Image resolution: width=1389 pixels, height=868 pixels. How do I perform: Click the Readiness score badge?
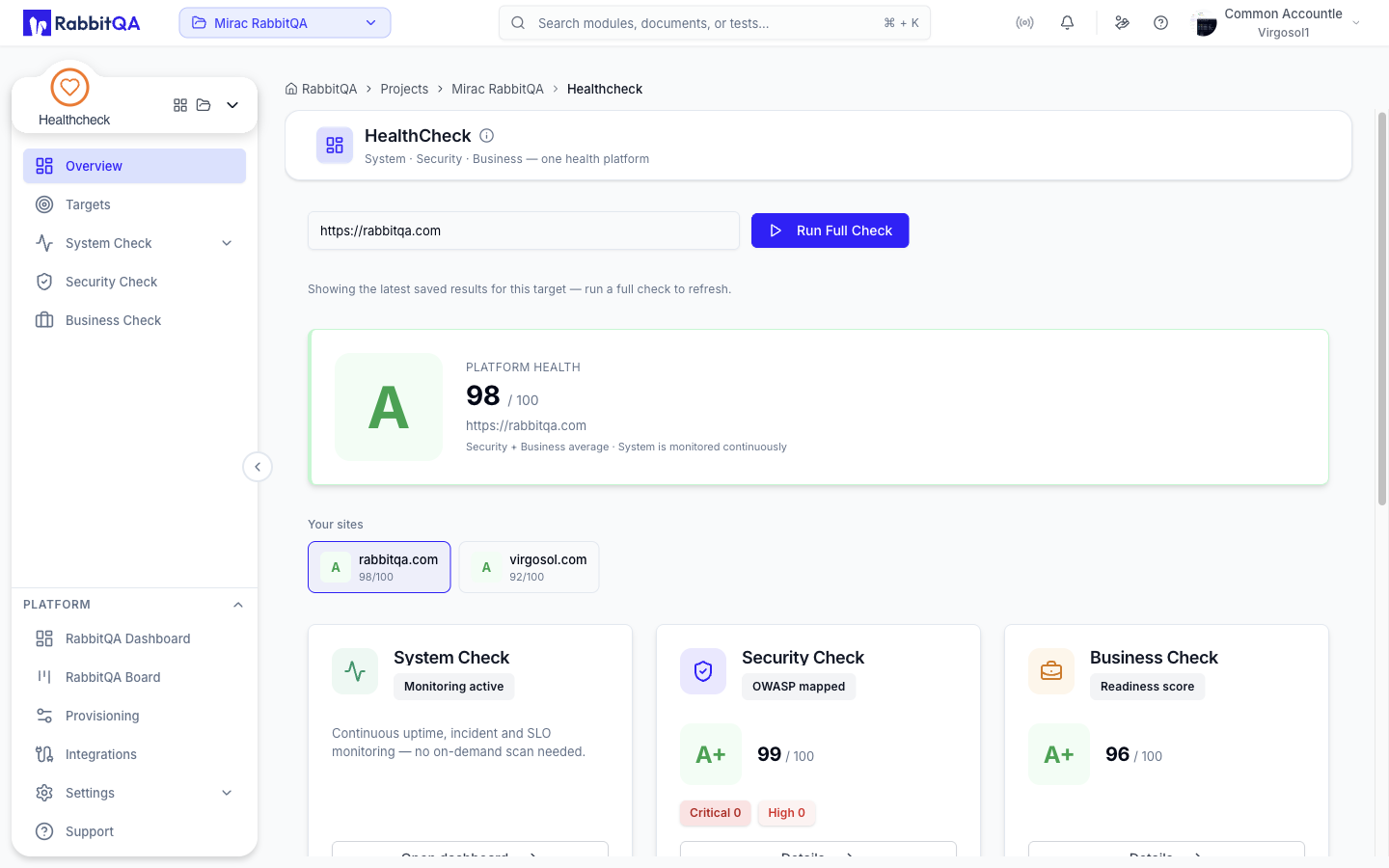(x=1148, y=687)
